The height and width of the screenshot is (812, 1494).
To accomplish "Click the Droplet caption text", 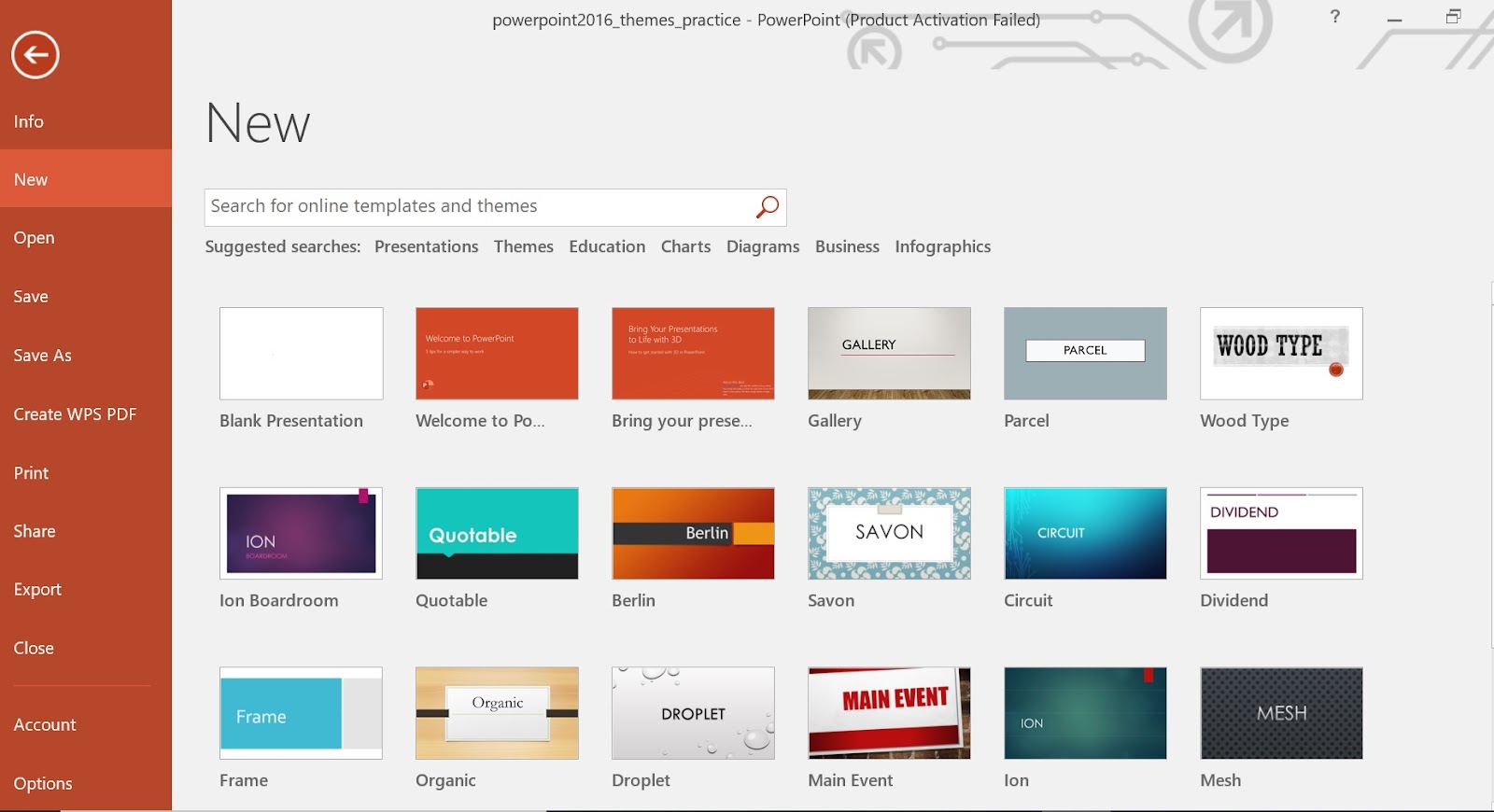I will click(641, 781).
